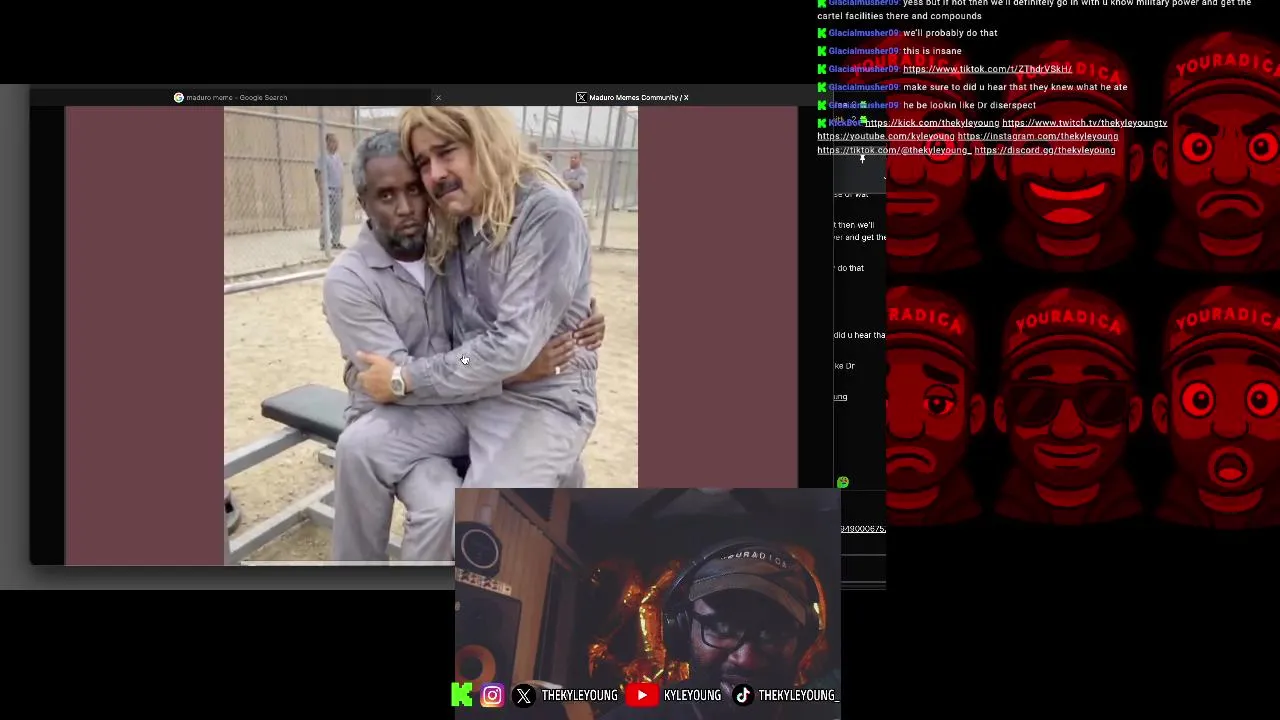Click the TikTok icon in the bottom overlay

coord(742,695)
